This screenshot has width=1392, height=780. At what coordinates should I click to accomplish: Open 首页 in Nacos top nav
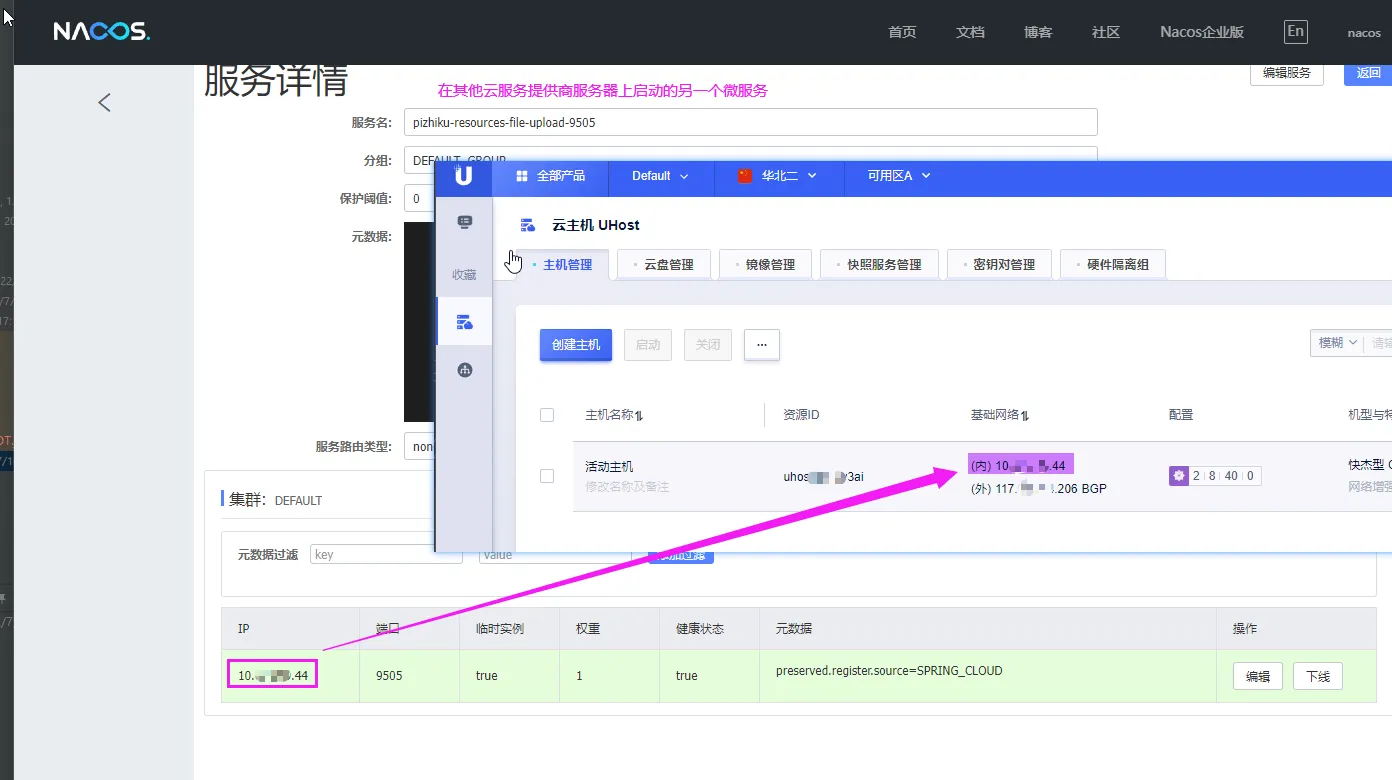coord(902,32)
